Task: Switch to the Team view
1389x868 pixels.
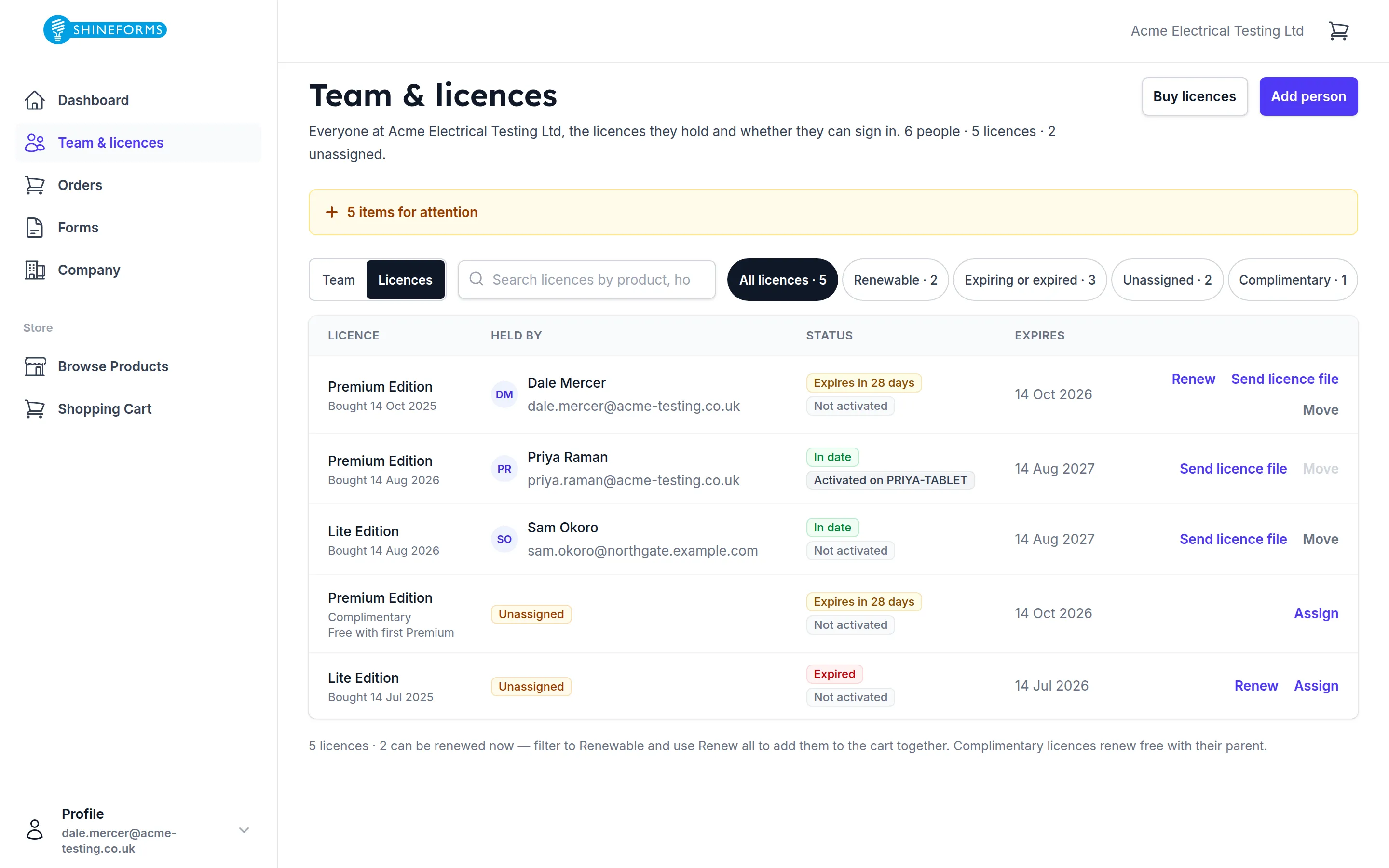Action: click(x=338, y=280)
